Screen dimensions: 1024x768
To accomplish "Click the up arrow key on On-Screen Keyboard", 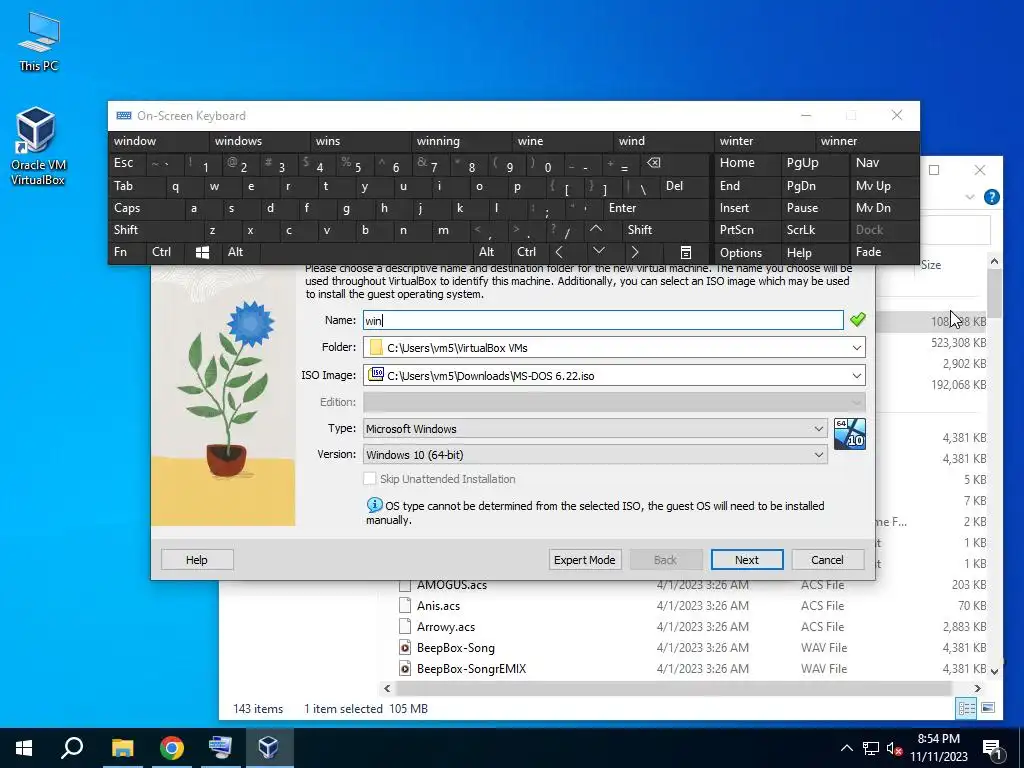I will (596, 229).
